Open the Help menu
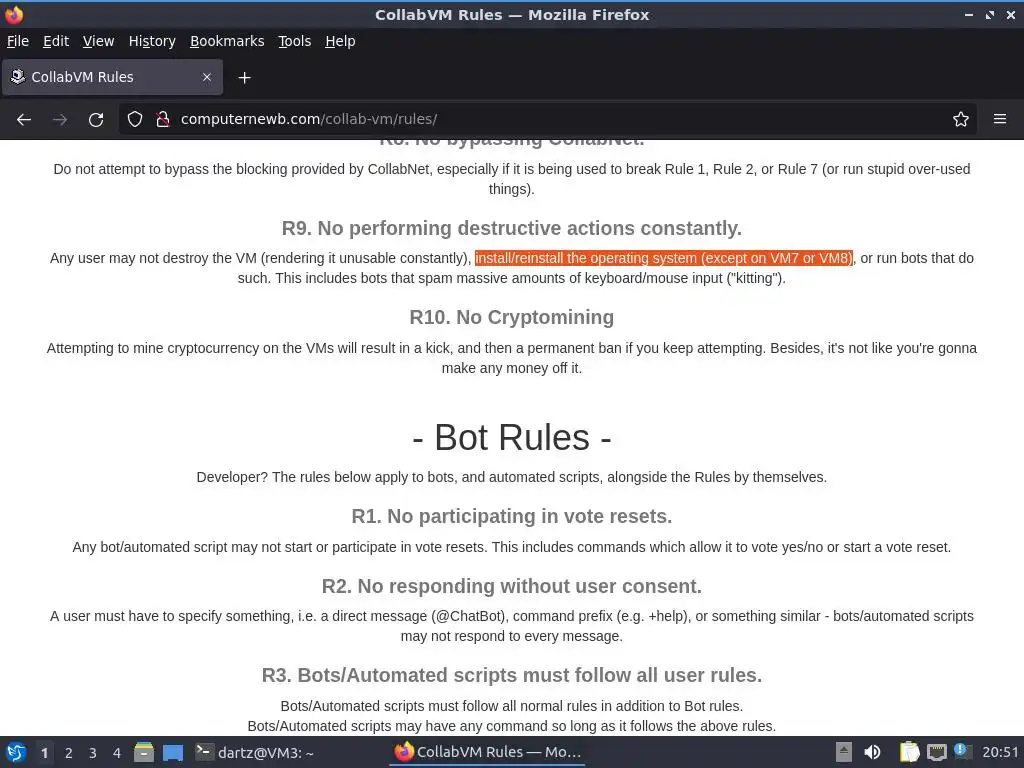This screenshot has width=1024, height=768. [x=340, y=41]
